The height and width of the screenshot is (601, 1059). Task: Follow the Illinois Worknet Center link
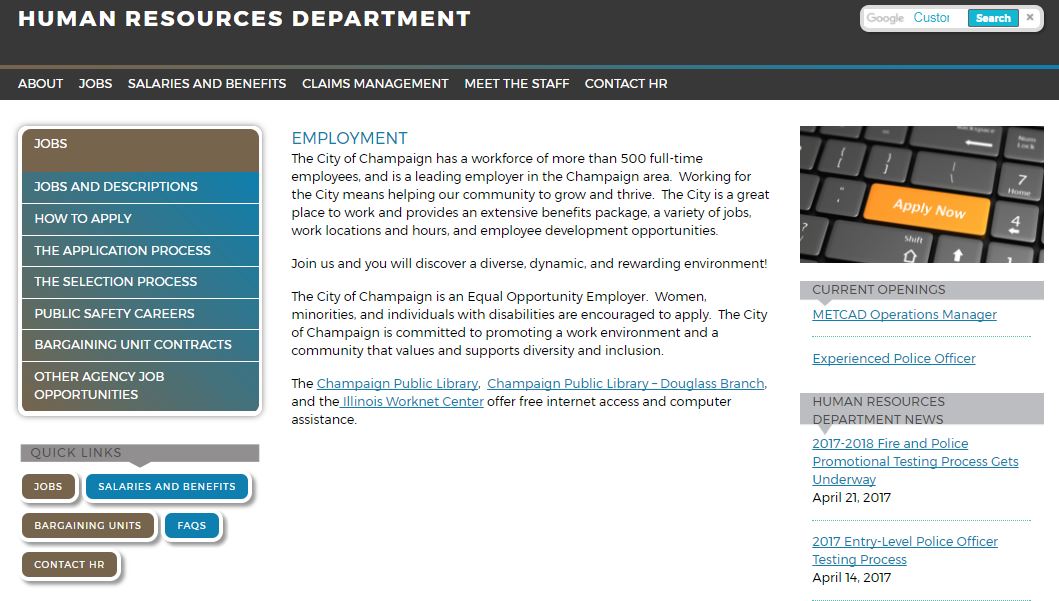click(x=412, y=402)
